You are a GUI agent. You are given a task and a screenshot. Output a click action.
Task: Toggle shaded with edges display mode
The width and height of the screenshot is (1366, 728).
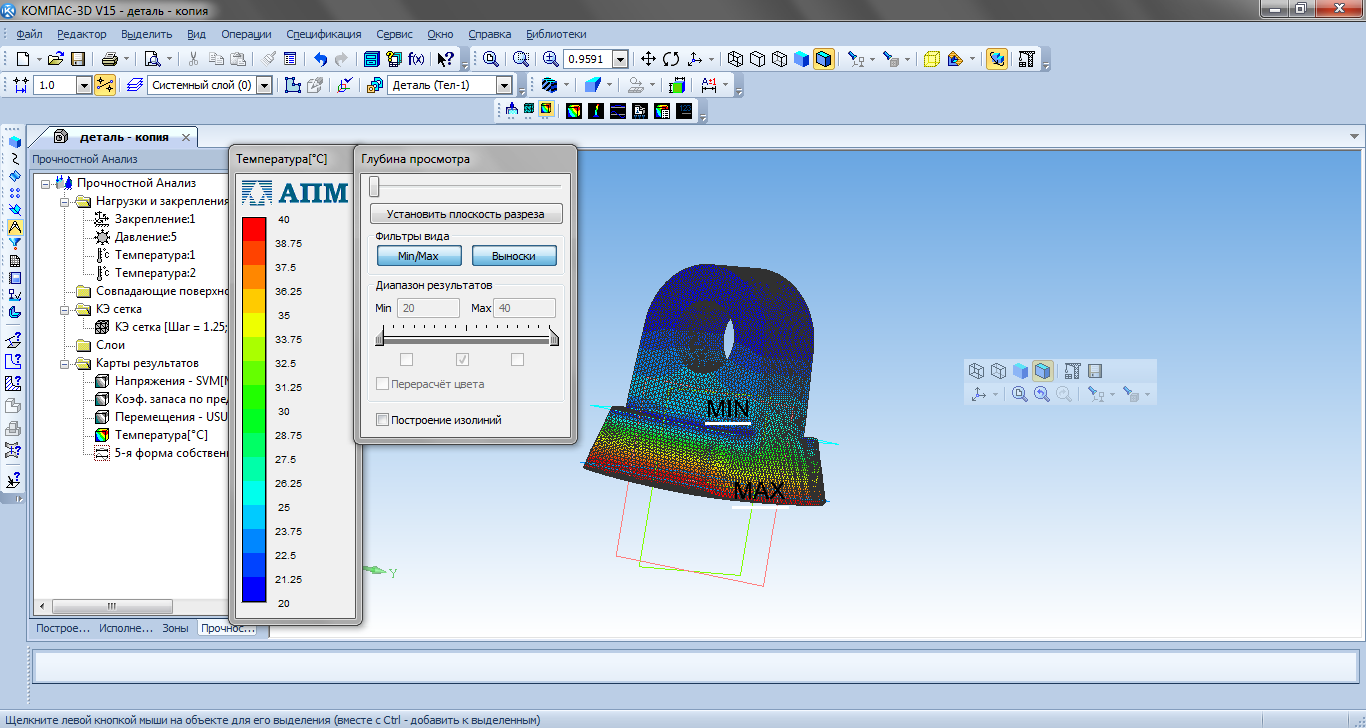point(823,59)
